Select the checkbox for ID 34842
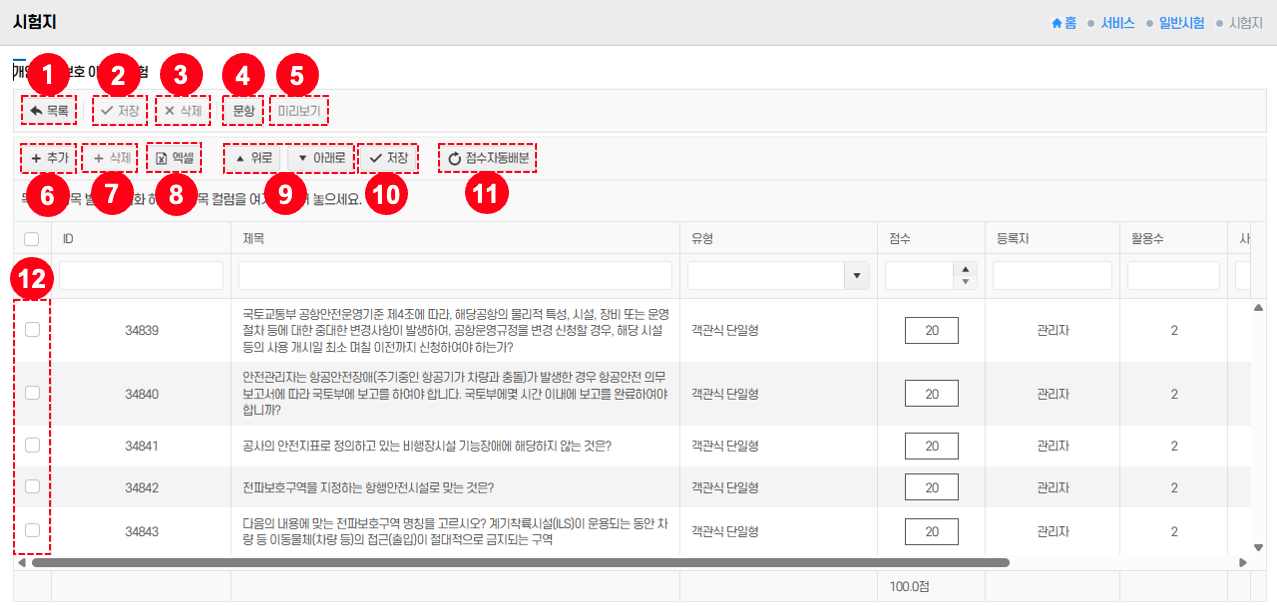The width and height of the screenshot is (1277, 606). click(32, 487)
